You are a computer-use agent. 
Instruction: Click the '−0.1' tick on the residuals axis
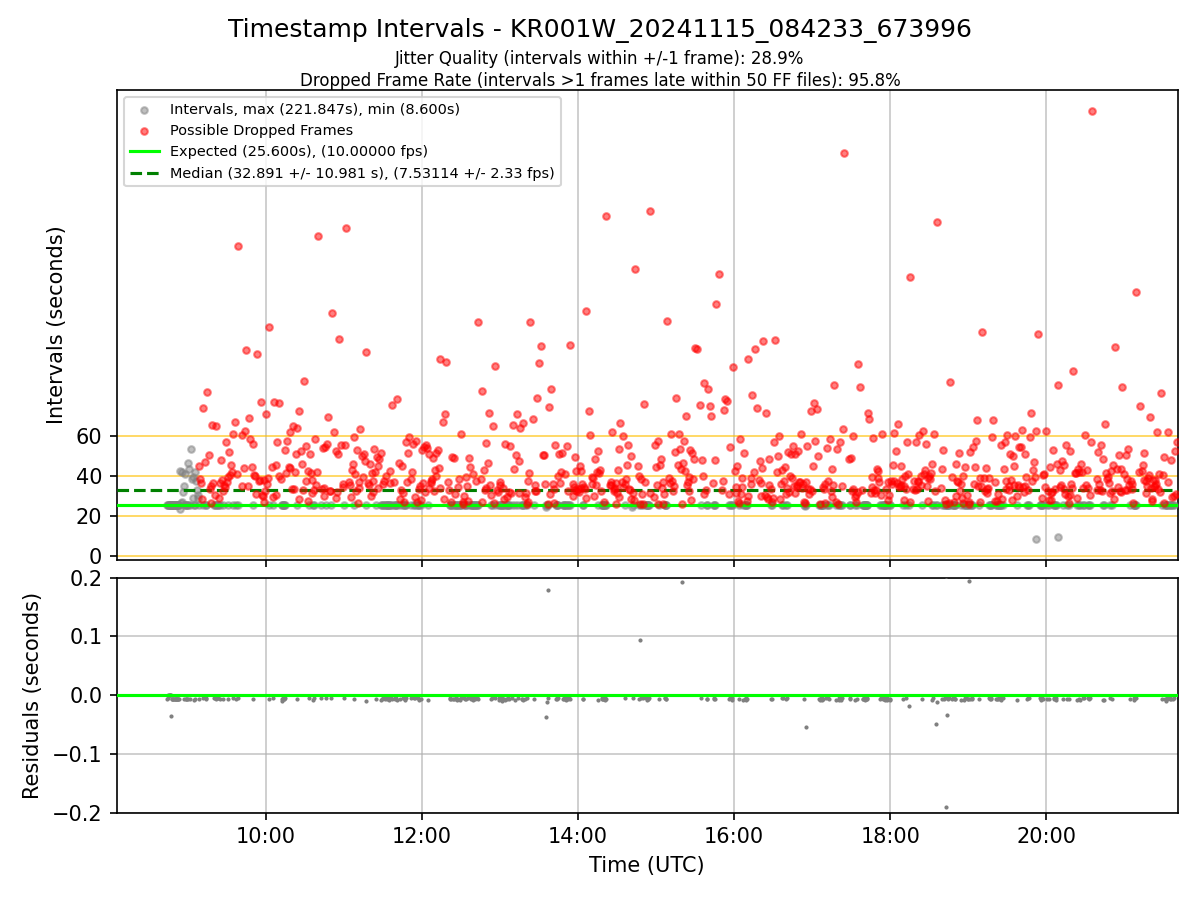79,754
